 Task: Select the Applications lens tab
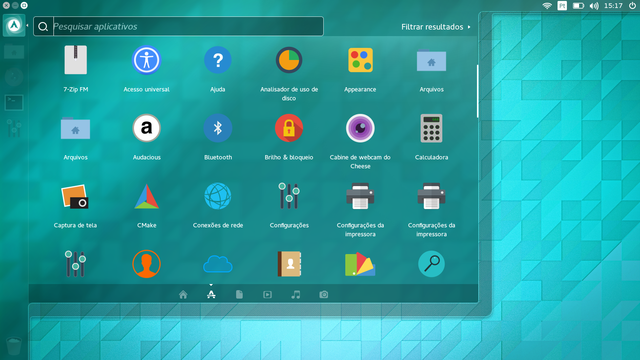pyautogui.click(x=211, y=294)
